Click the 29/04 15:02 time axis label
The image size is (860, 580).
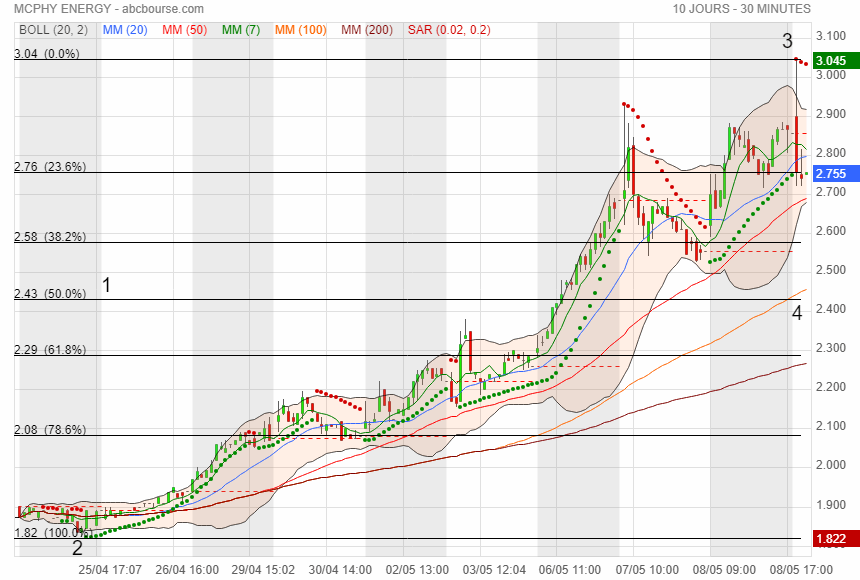point(263,570)
